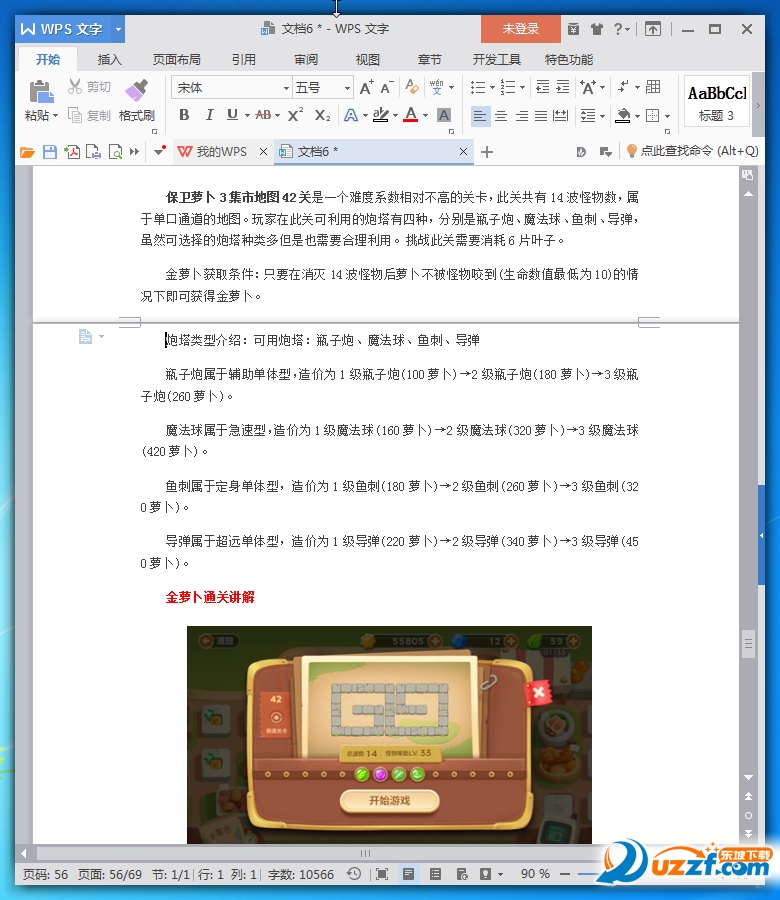Add a new document tab with plus
This screenshot has height=900, width=780.
[x=487, y=152]
